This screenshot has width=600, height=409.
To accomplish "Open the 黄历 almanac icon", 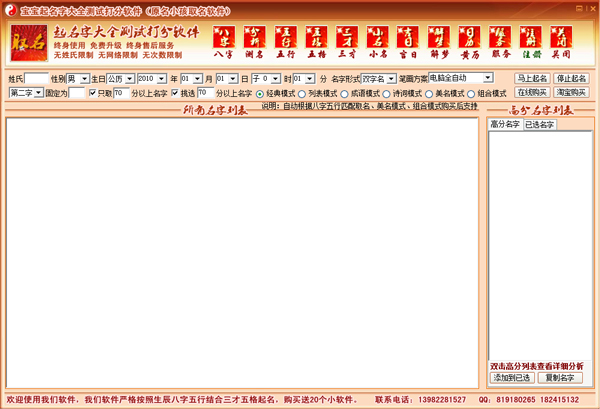I will (x=472, y=41).
